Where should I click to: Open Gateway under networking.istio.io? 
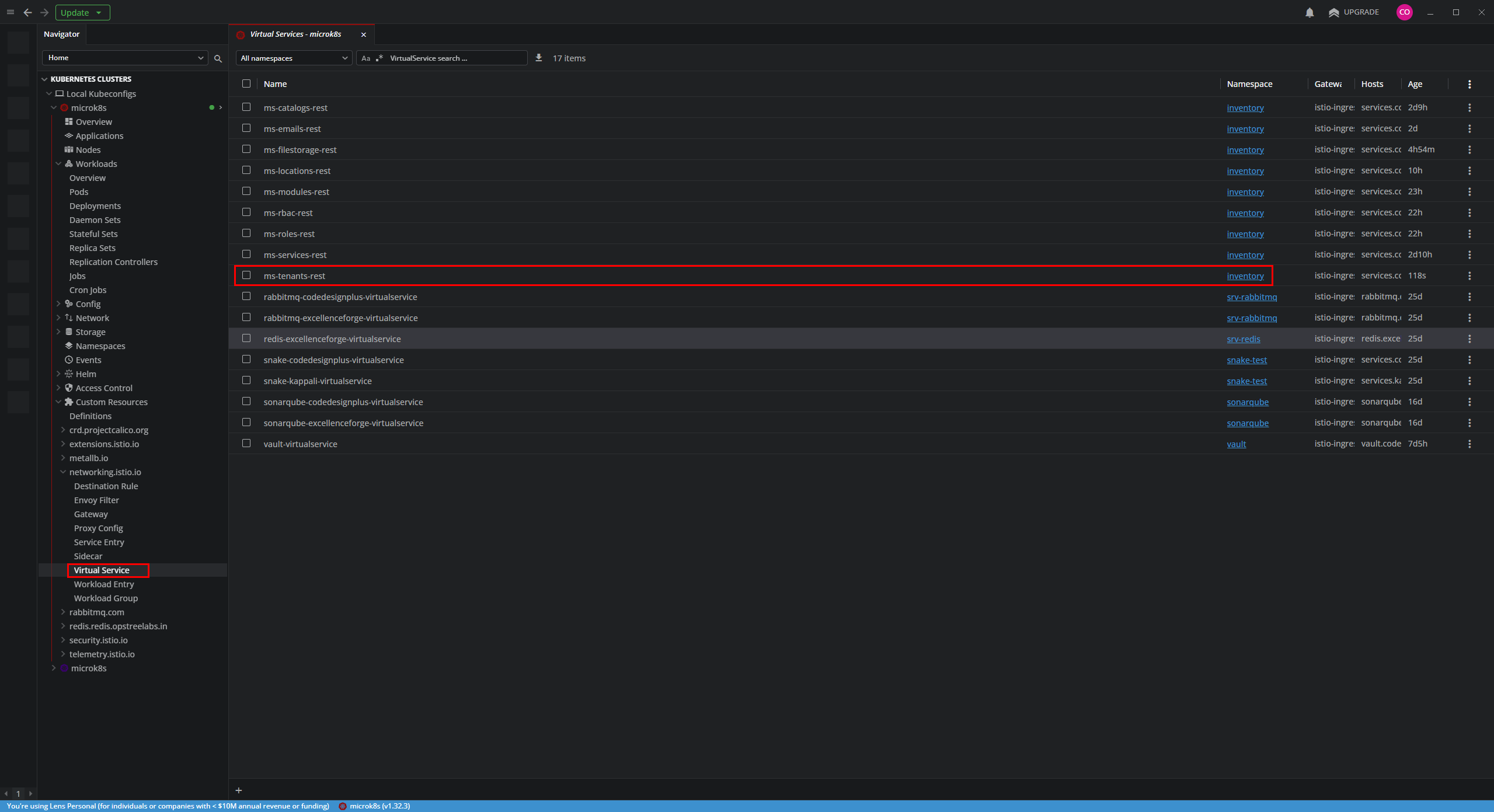pos(91,514)
